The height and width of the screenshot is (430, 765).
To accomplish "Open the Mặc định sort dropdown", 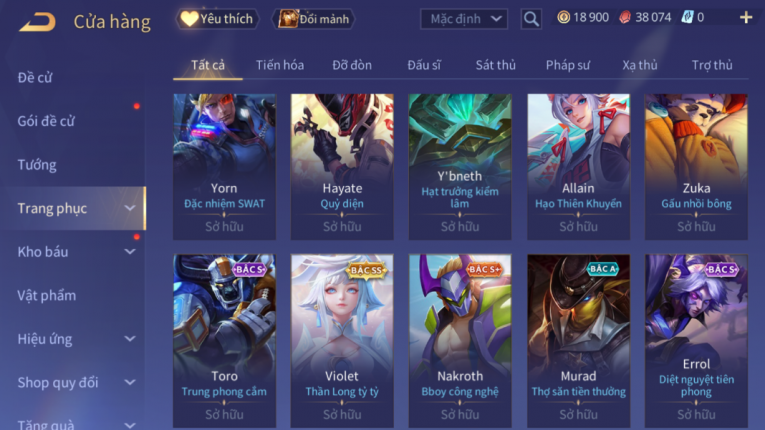I will click(463, 19).
